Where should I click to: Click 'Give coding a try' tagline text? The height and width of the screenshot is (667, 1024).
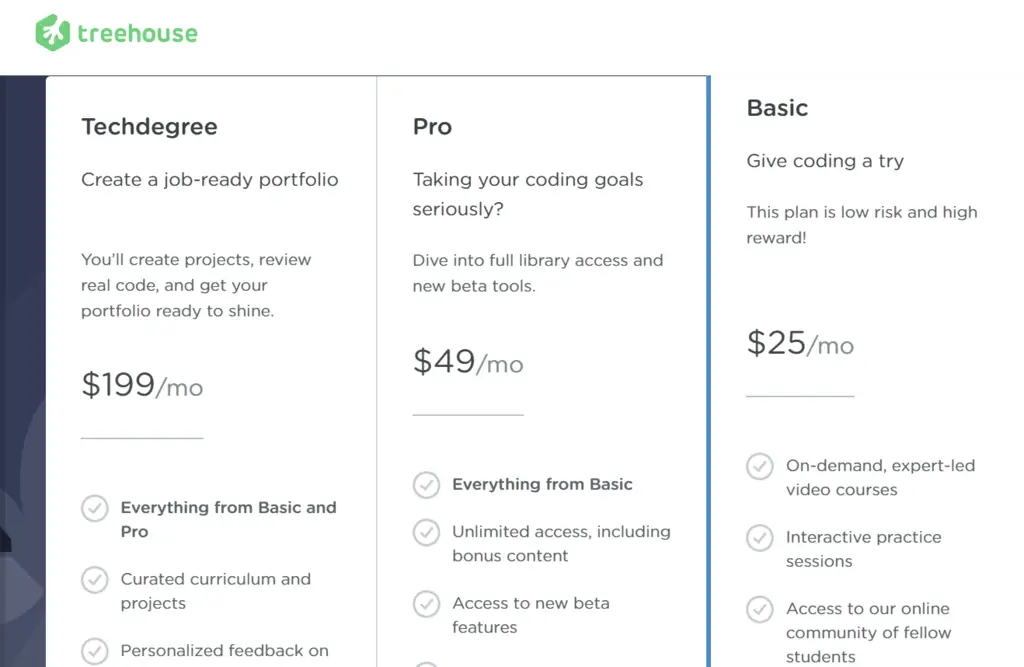(x=824, y=160)
